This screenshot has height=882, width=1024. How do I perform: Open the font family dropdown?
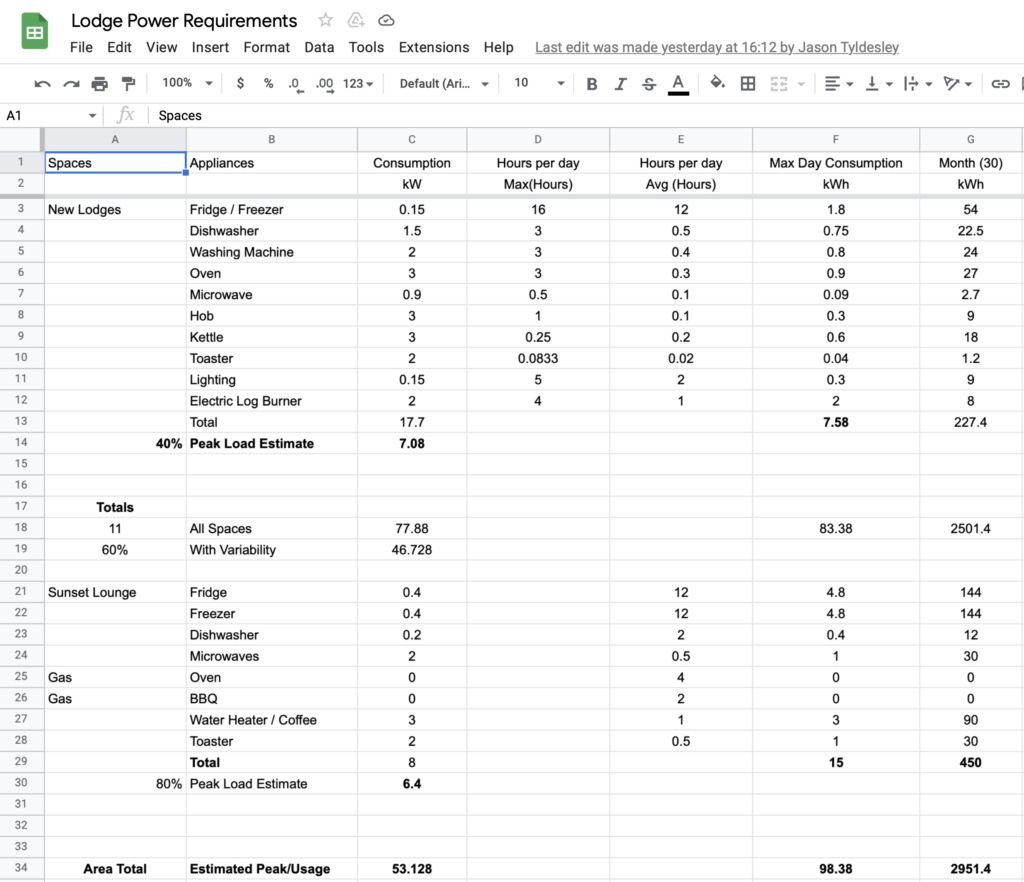(x=444, y=84)
